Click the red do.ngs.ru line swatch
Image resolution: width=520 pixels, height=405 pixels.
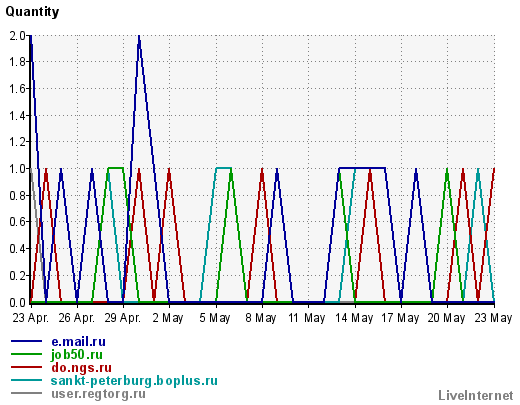tap(26, 367)
